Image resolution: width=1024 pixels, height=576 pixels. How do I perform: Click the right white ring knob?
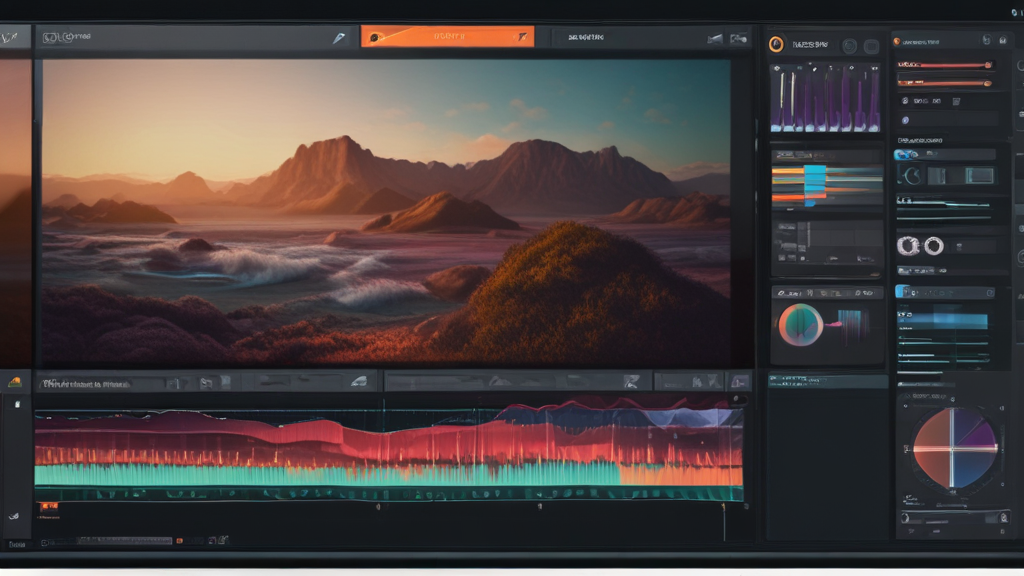pos(934,246)
